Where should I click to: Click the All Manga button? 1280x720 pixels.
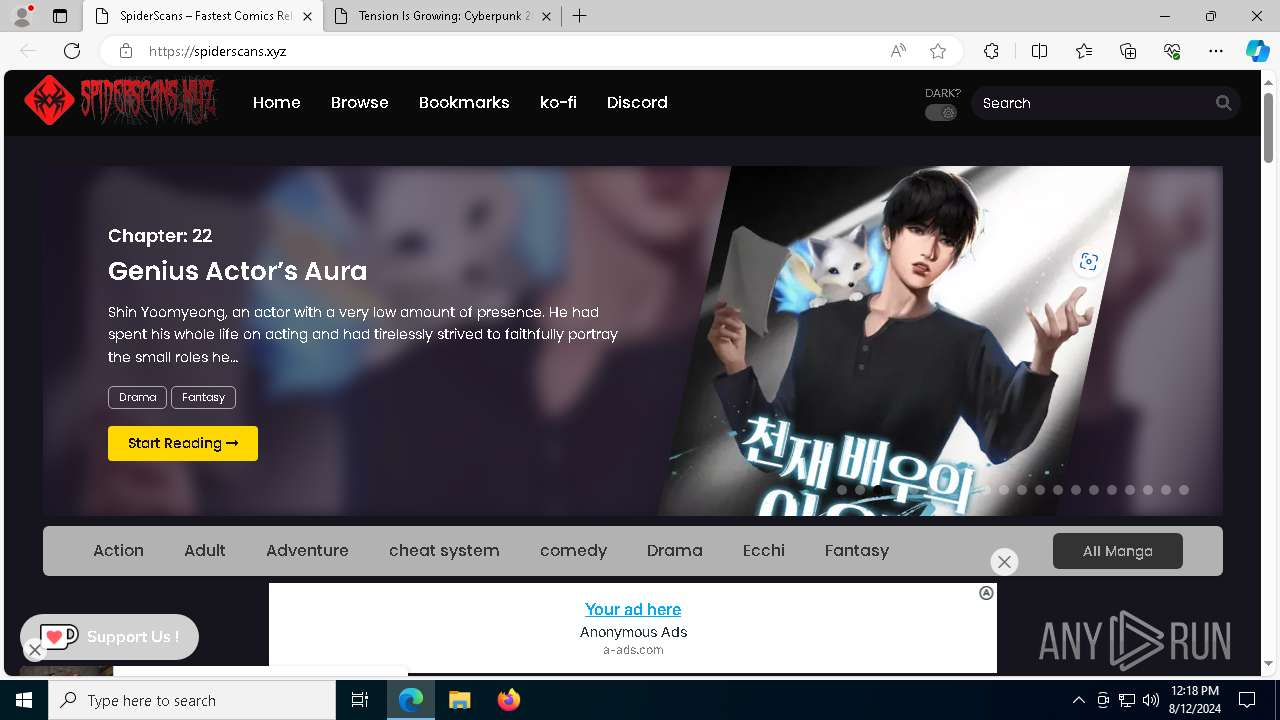[1118, 551]
